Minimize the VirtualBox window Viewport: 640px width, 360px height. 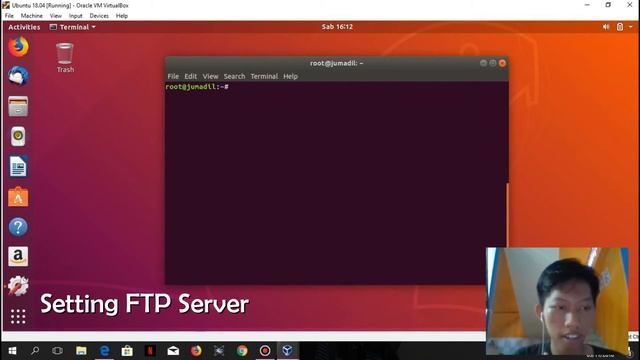[587, 5]
